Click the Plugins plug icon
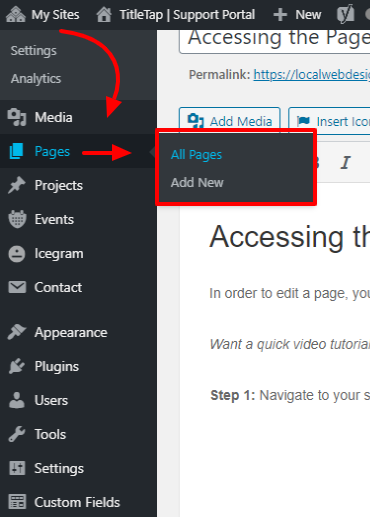370x517 pixels. [x=17, y=366]
